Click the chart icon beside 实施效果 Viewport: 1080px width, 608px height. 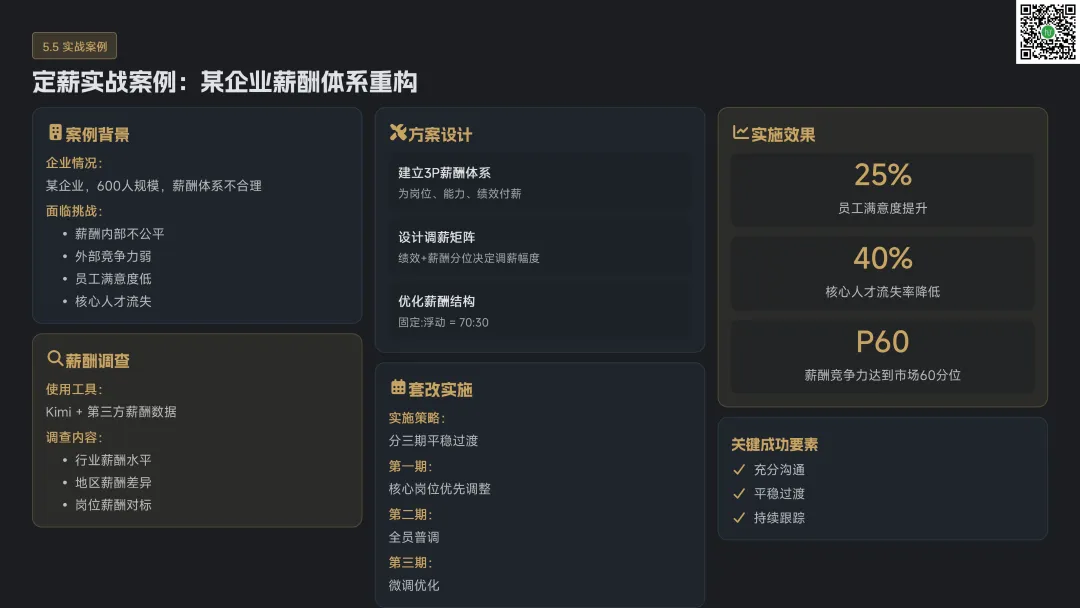tap(740, 132)
